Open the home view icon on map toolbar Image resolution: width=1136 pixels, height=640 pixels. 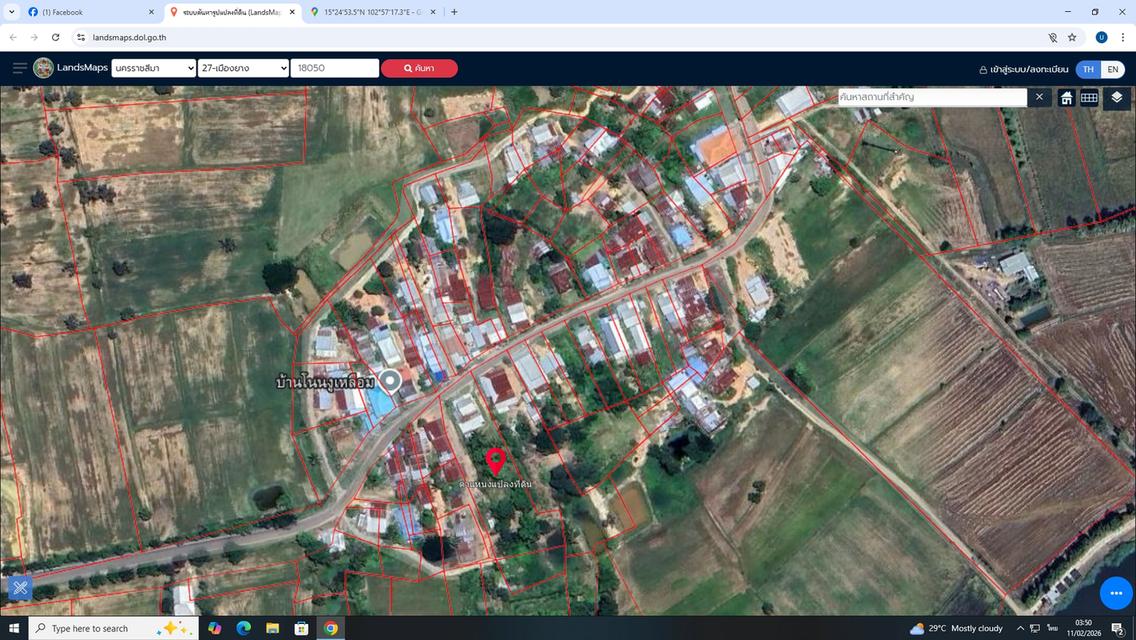pos(1065,97)
